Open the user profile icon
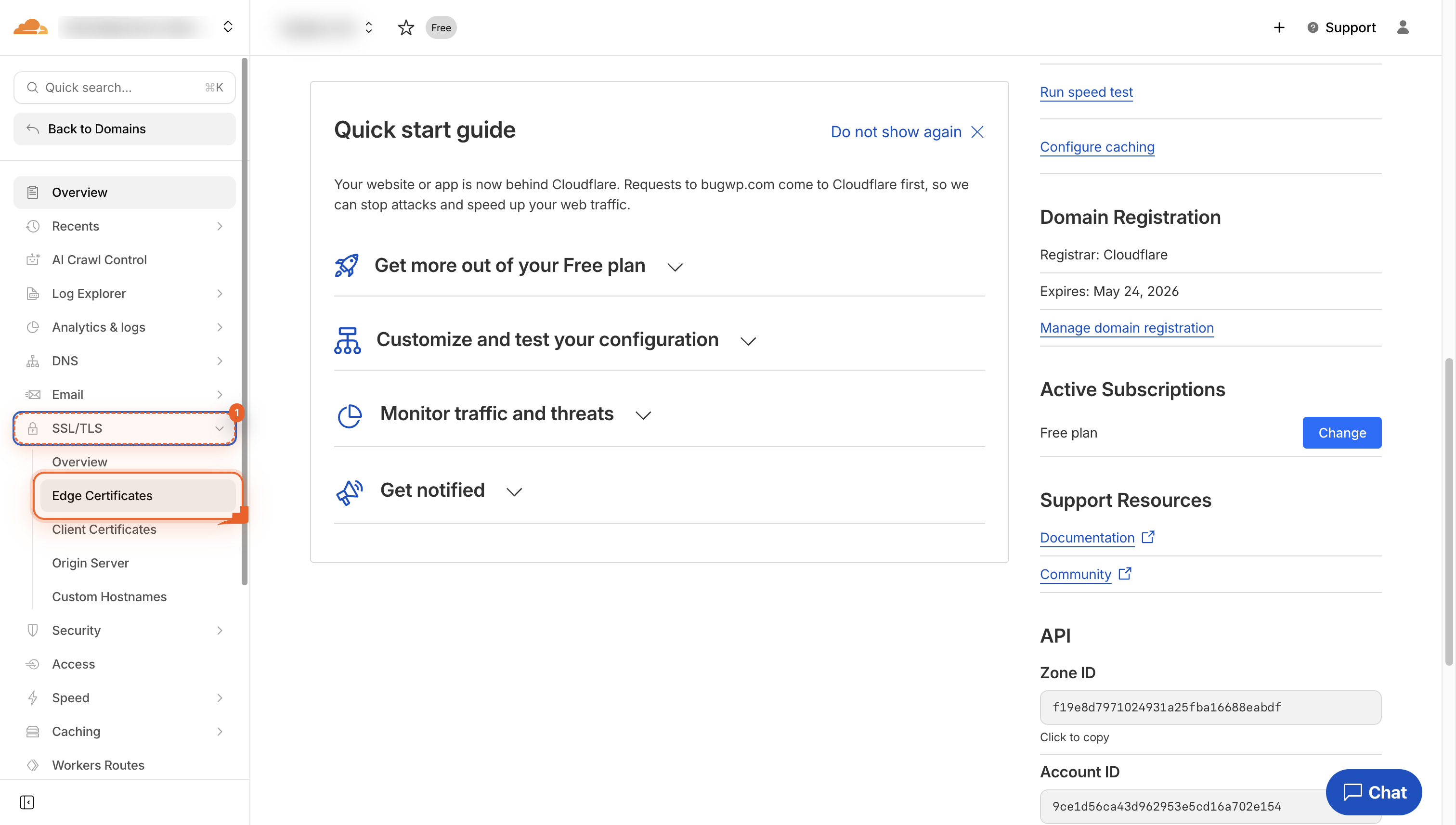1456x825 pixels. [x=1403, y=27]
